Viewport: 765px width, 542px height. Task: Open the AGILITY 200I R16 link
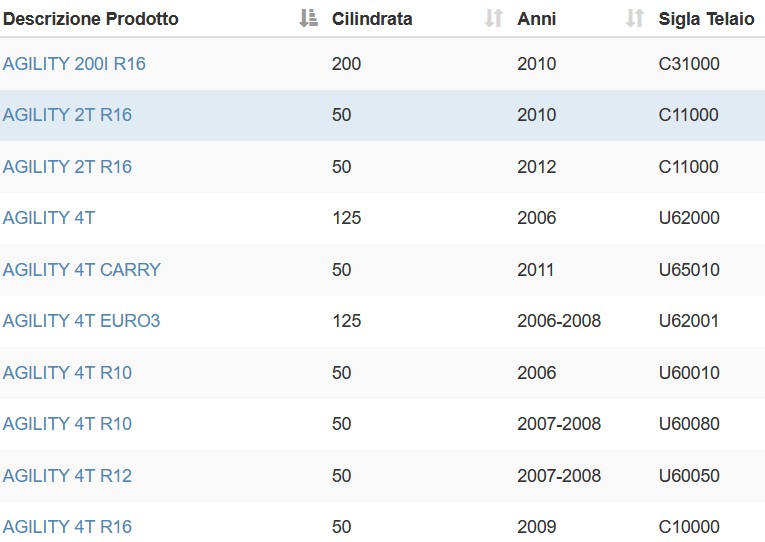pyautogui.click(x=74, y=64)
